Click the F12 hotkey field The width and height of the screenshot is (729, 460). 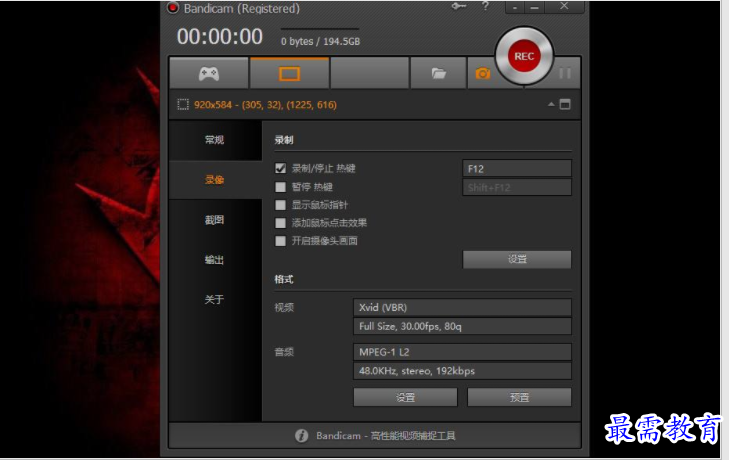coord(517,168)
